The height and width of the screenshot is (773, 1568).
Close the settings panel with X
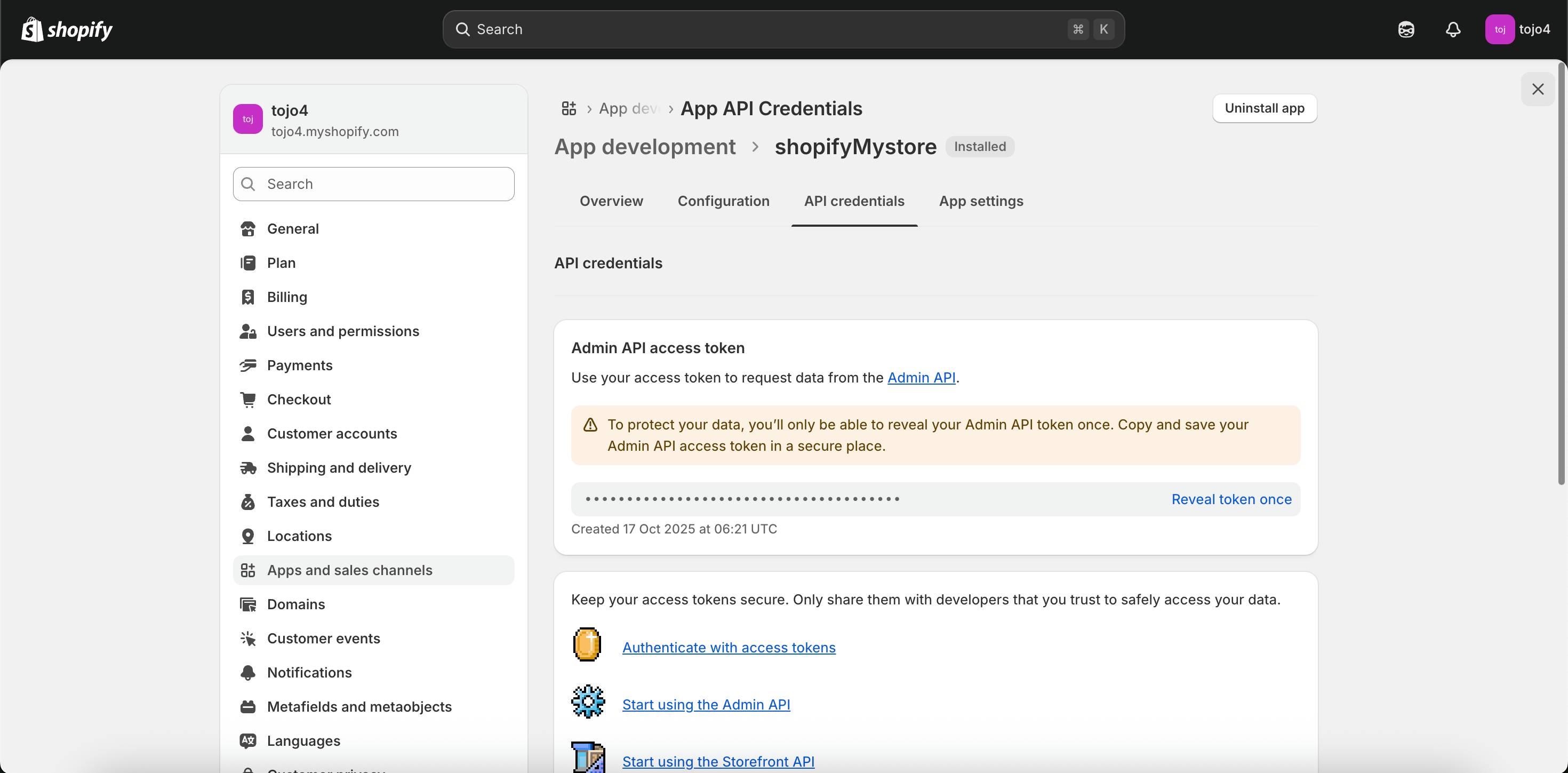(1538, 90)
